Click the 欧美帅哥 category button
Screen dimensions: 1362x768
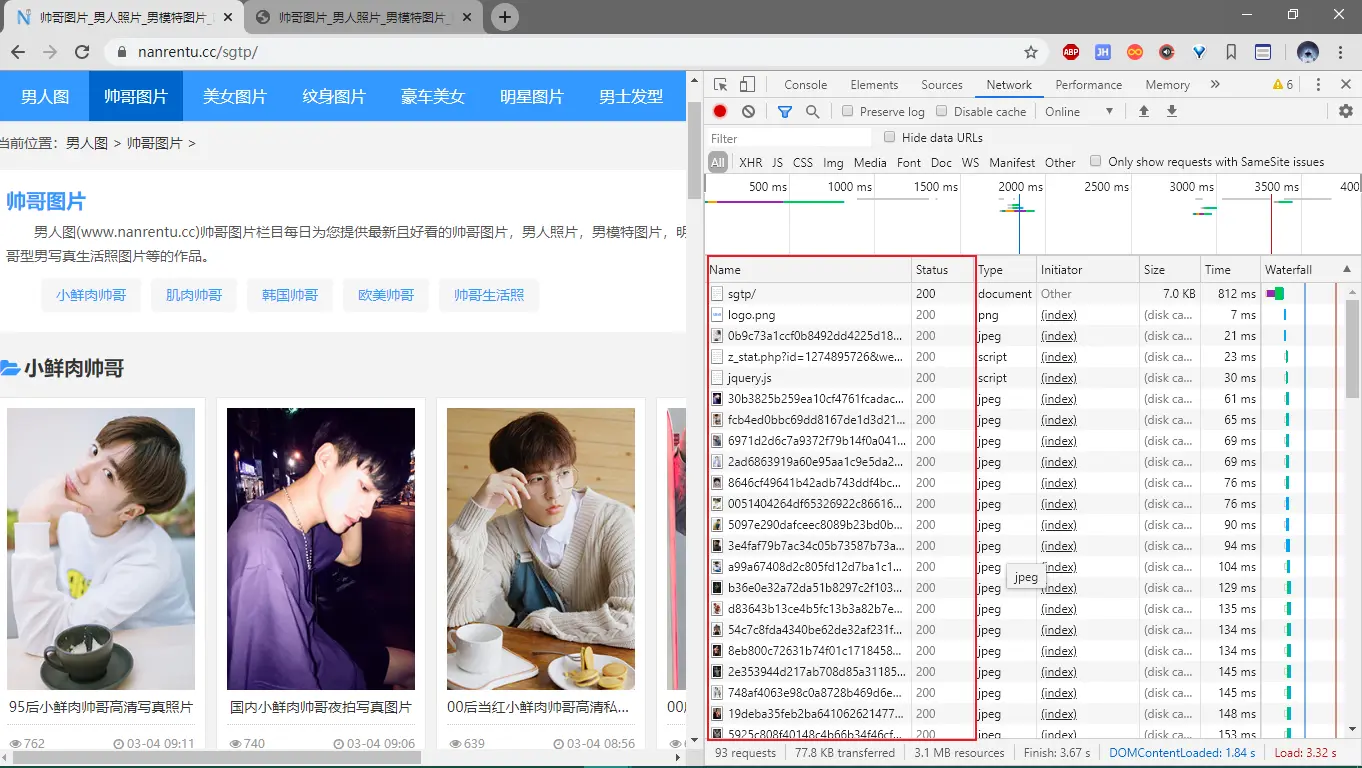point(386,295)
